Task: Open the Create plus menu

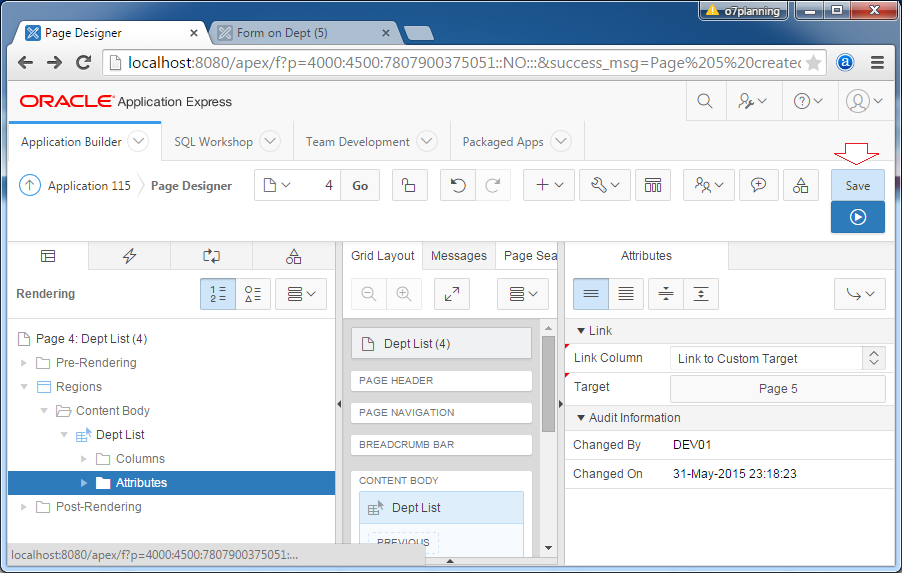Action: [549, 185]
